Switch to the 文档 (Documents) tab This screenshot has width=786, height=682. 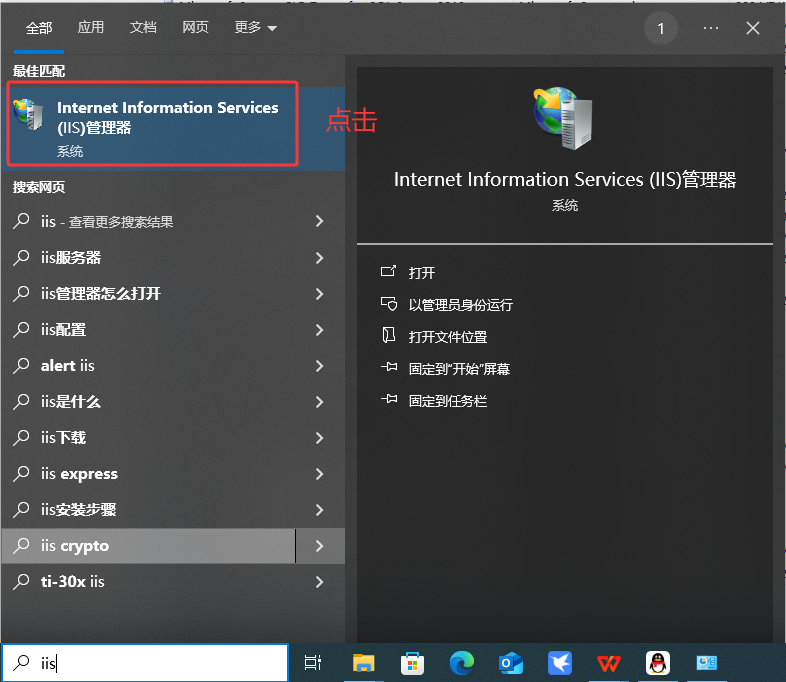pos(143,28)
